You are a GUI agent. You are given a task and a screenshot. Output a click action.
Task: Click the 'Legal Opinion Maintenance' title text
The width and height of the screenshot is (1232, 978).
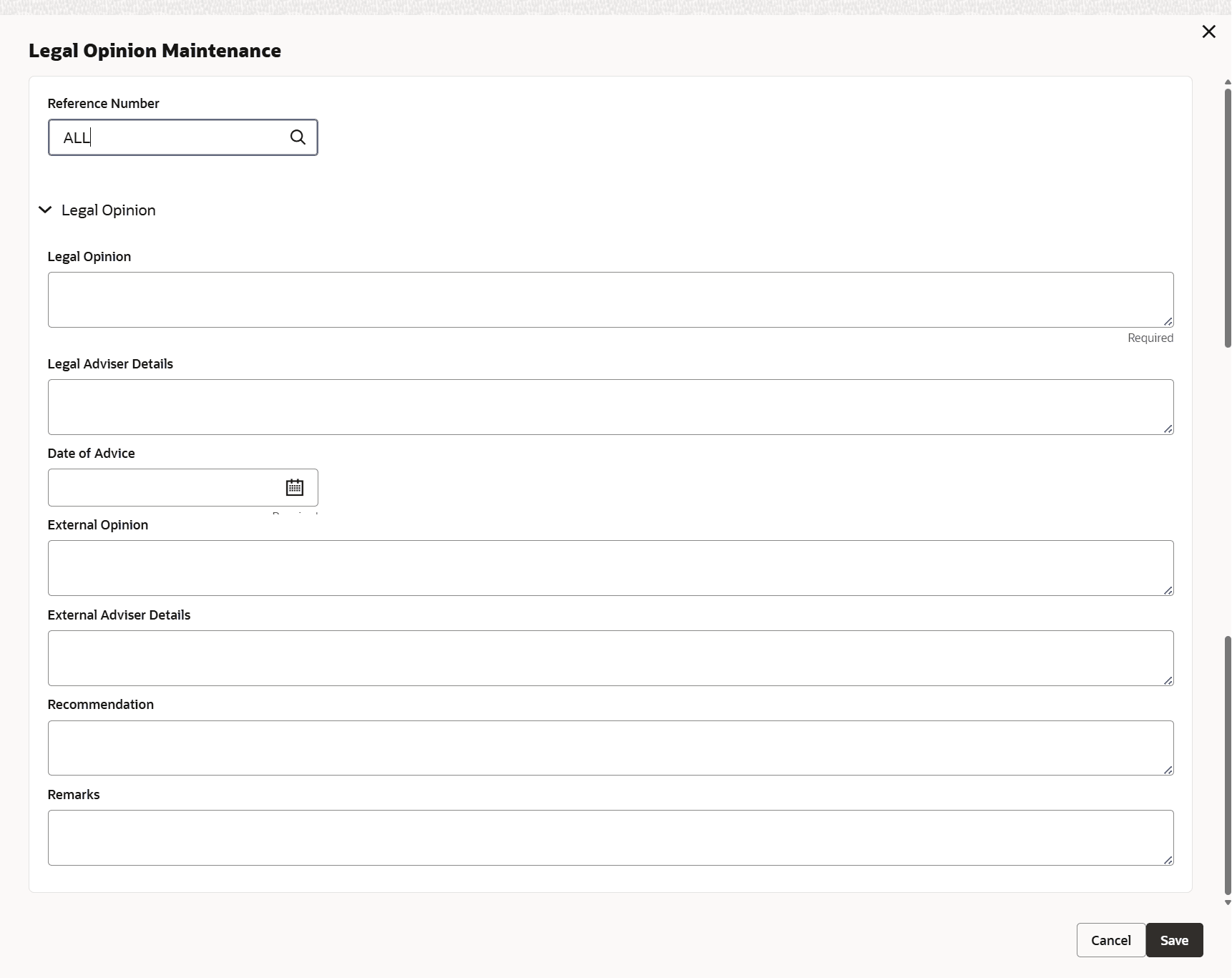click(155, 51)
